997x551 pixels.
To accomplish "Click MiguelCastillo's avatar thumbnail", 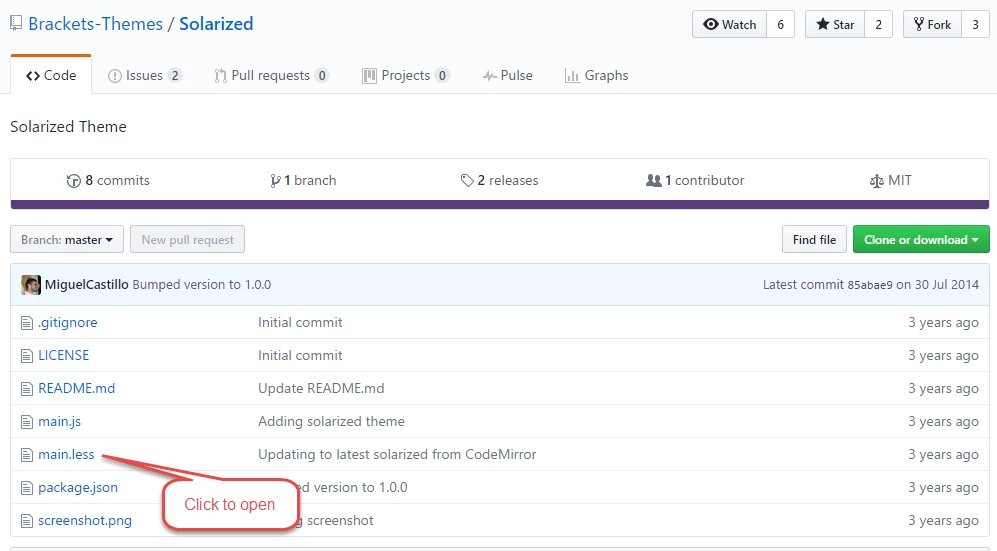I will (x=31, y=285).
